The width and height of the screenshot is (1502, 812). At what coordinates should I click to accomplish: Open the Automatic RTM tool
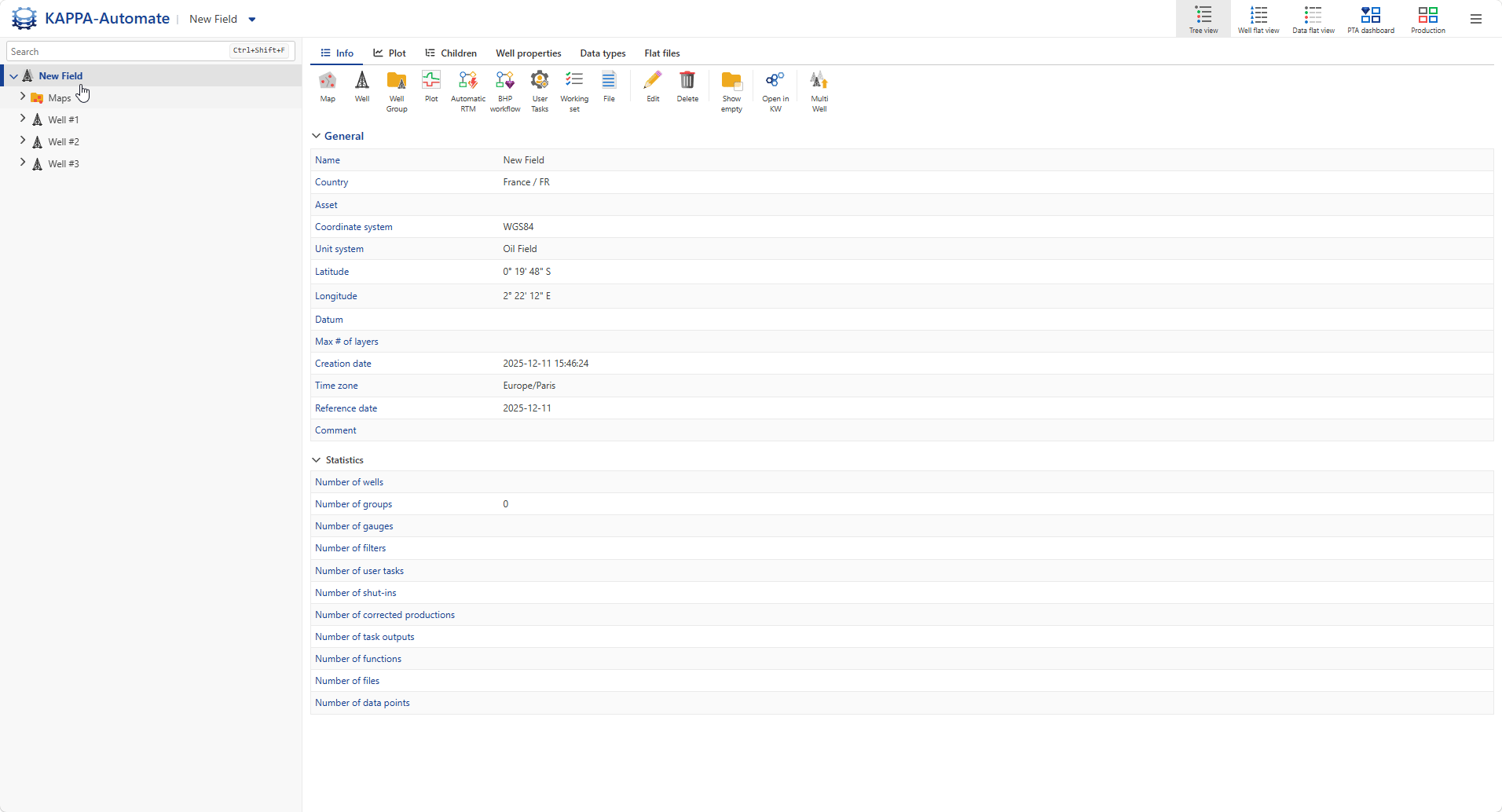[468, 92]
